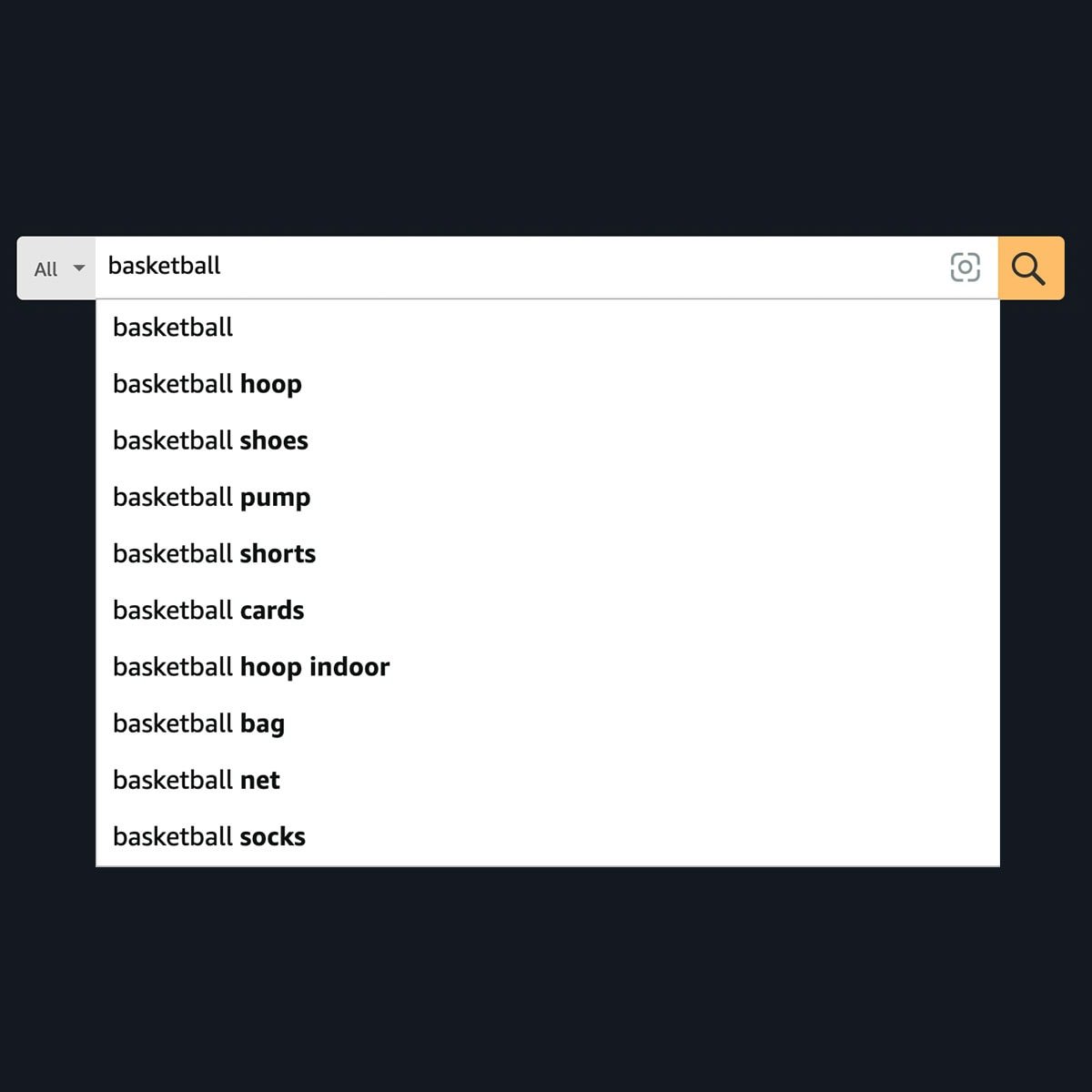Pick the "basketball cards" suggestion
The image size is (1092, 1092).
(208, 611)
